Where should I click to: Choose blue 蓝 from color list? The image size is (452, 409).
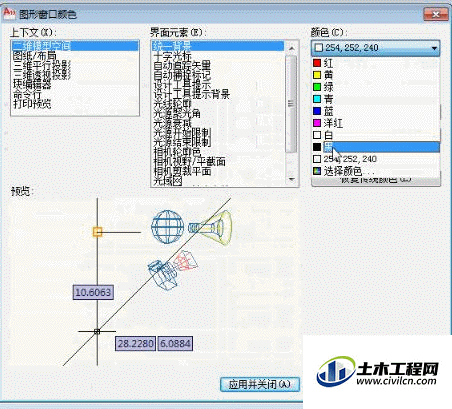coord(376,111)
